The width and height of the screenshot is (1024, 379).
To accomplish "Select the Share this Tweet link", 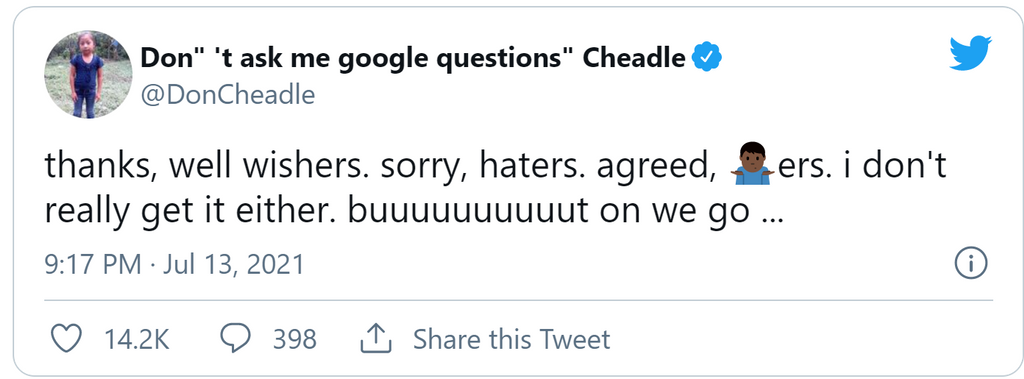I will point(512,339).
